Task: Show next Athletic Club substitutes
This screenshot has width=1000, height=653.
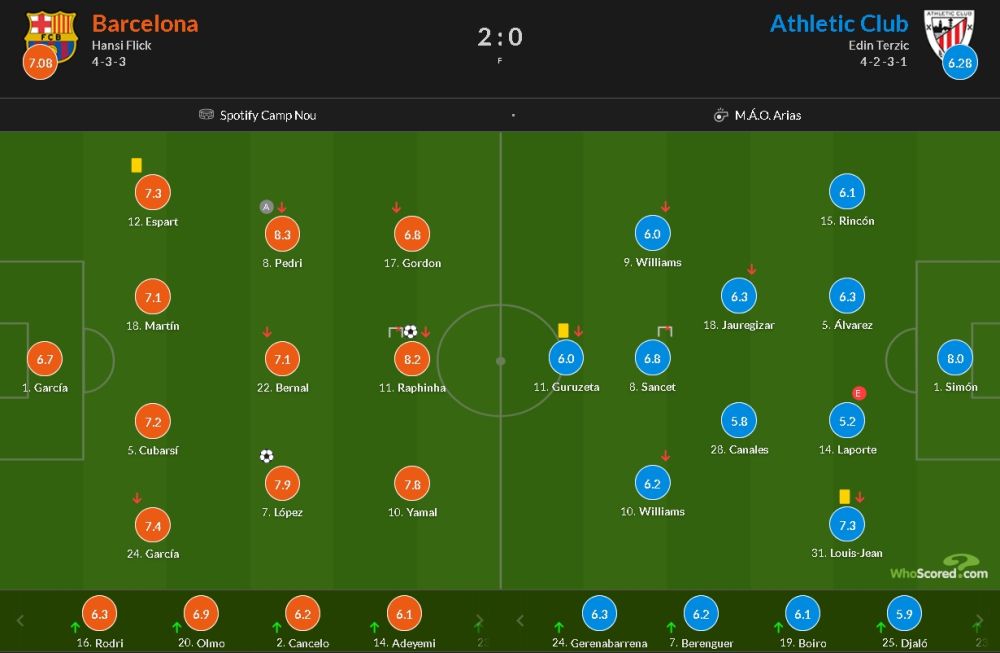Action: pos(978,620)
